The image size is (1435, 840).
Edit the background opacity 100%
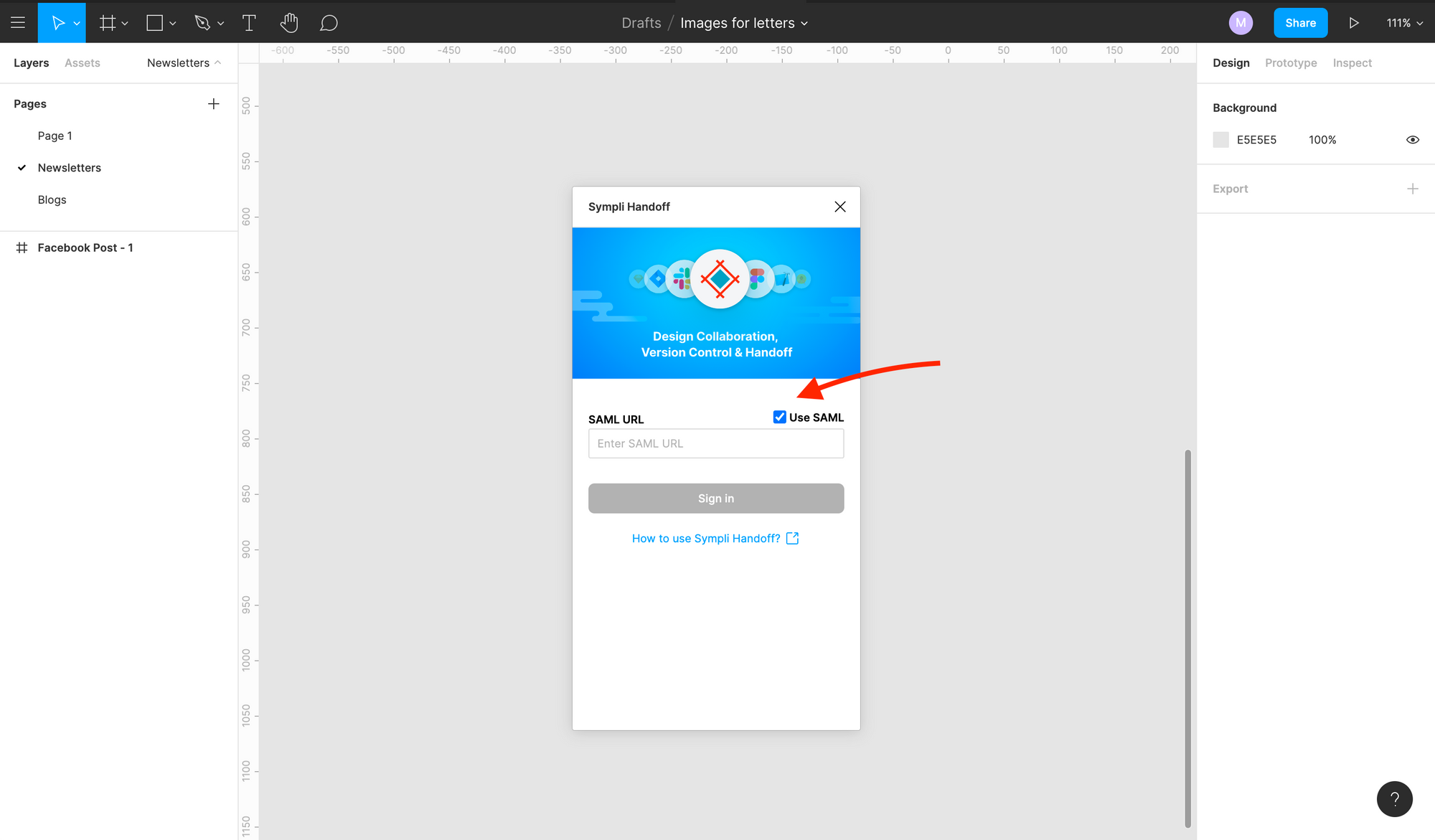(1322, 140)
